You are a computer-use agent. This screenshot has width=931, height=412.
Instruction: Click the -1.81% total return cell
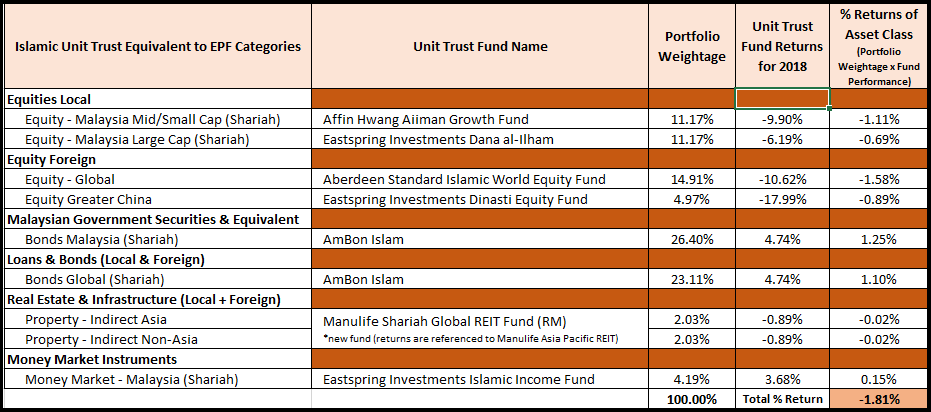(878, 399)
